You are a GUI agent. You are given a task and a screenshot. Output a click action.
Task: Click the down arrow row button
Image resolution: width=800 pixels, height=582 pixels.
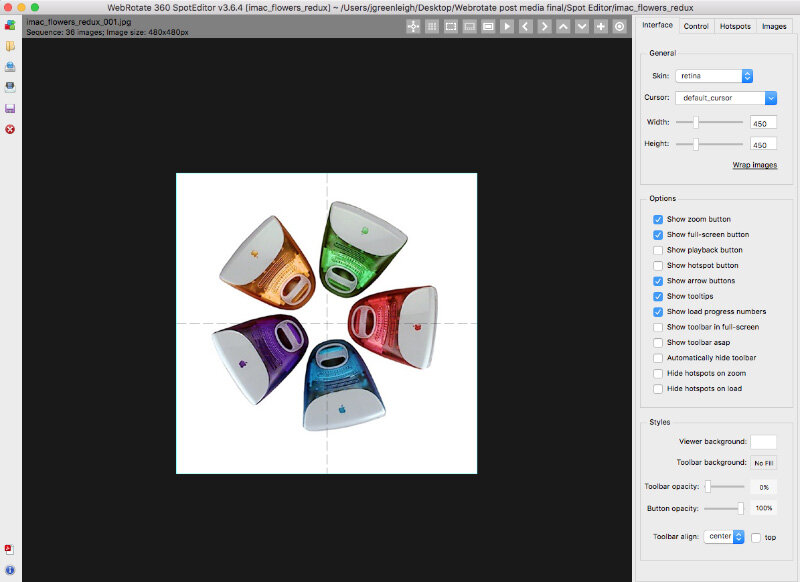(582, 27)
